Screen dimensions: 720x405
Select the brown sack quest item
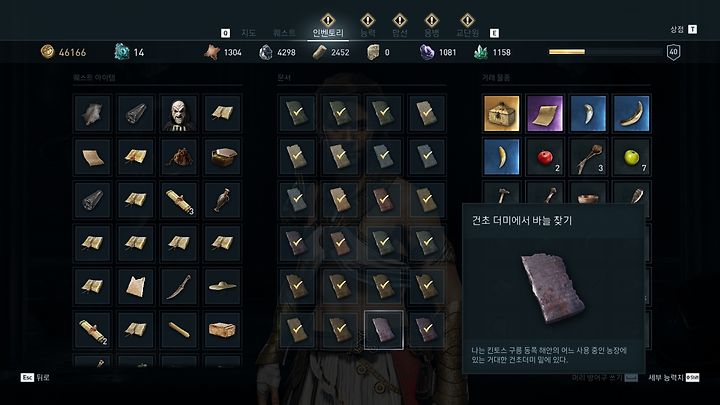point(179,157)
